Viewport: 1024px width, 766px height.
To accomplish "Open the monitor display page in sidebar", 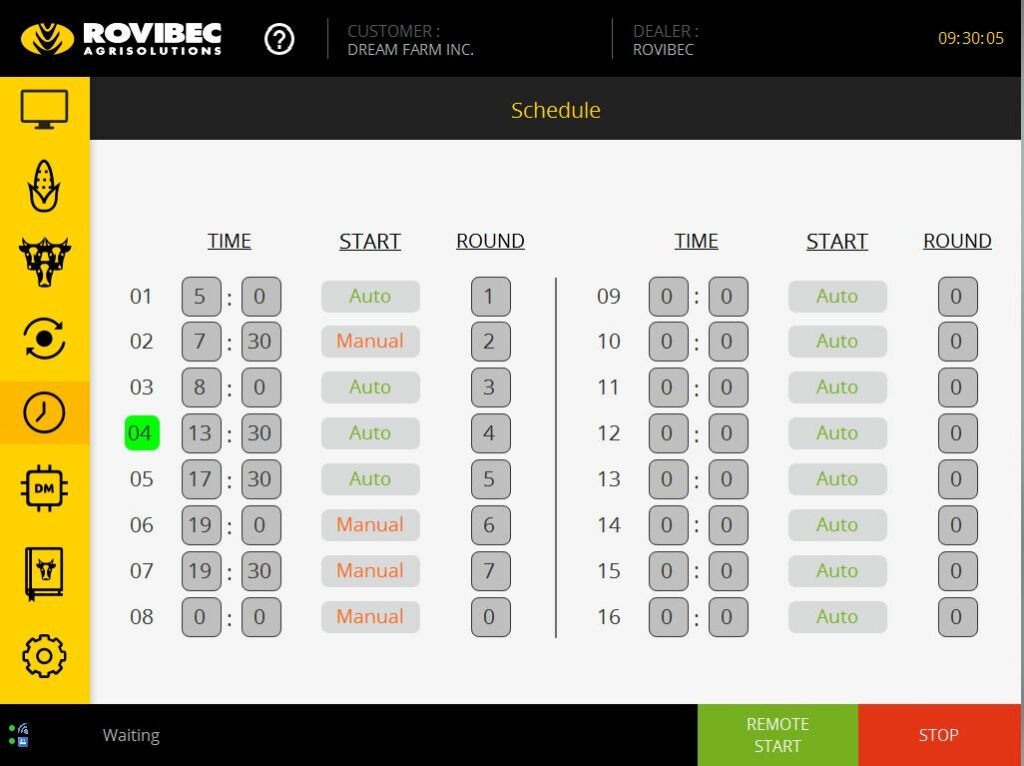I will coord(44,109).
